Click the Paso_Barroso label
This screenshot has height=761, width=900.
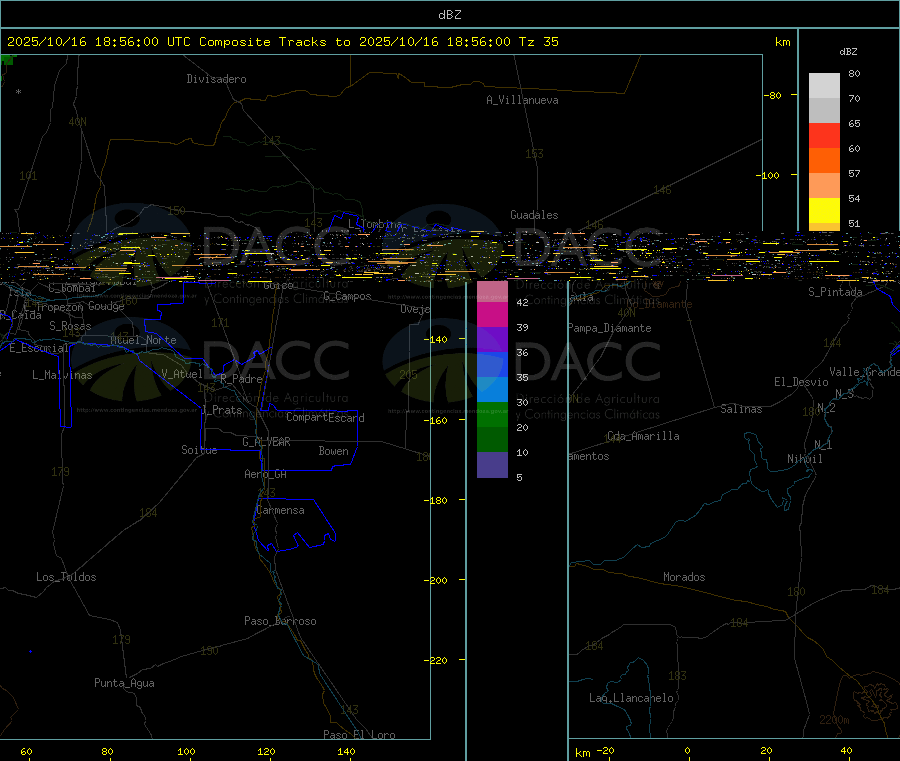click(x=280, y=621)
